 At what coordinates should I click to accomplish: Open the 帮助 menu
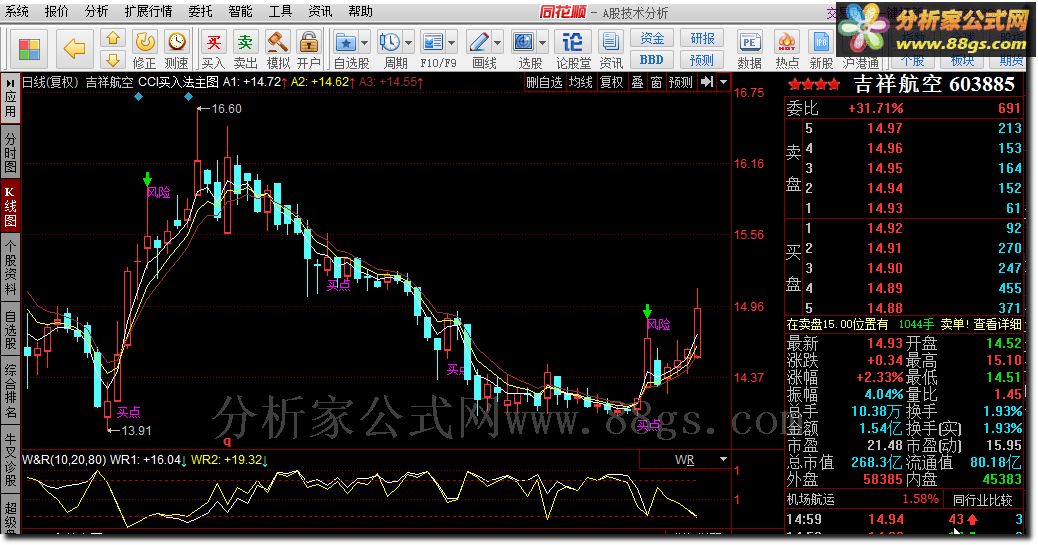360,11
